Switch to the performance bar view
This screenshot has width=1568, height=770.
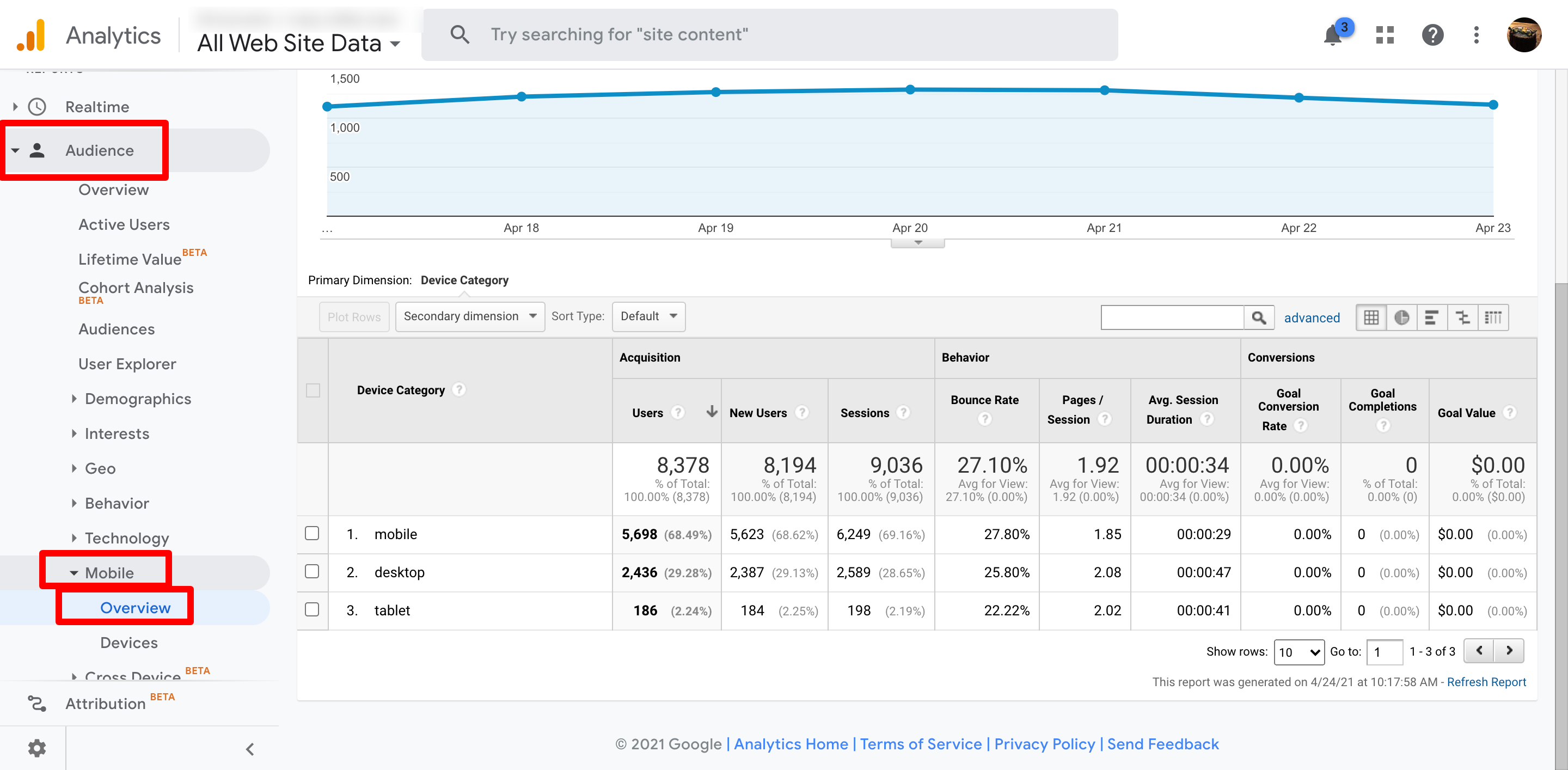[1432, 317]
